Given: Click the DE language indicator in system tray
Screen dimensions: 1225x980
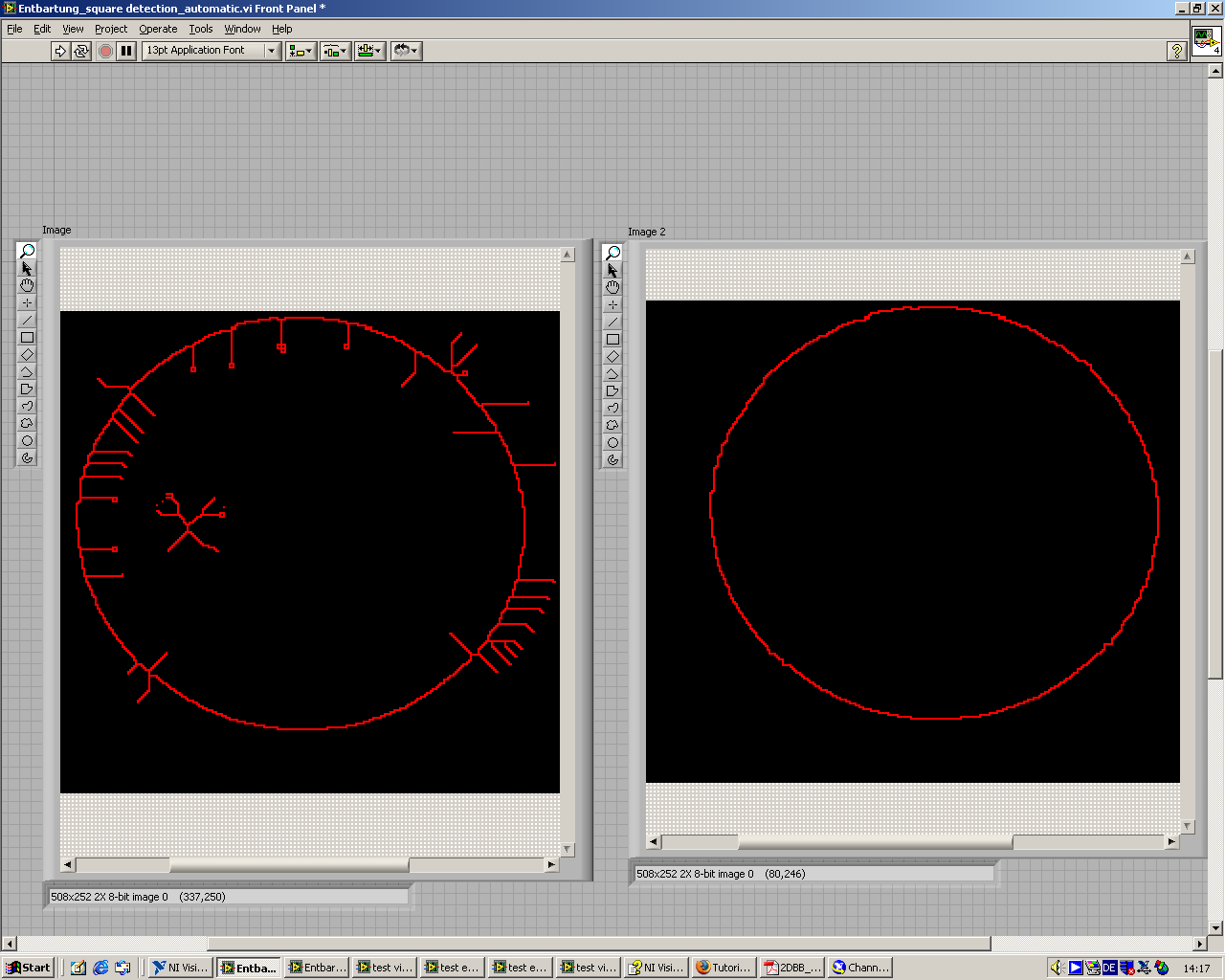Looking at the screenshot, I should 1109,968.
